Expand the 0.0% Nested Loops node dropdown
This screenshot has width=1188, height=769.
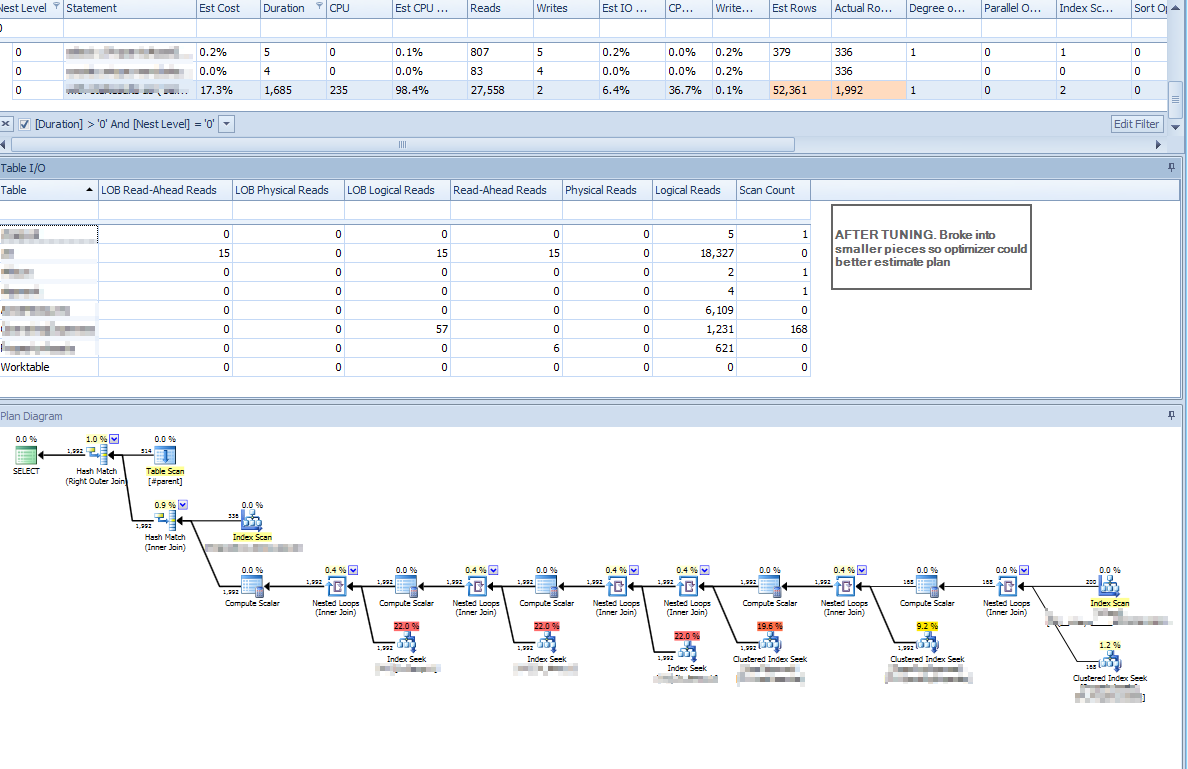pyautogui.click(x=1024, y=570)
